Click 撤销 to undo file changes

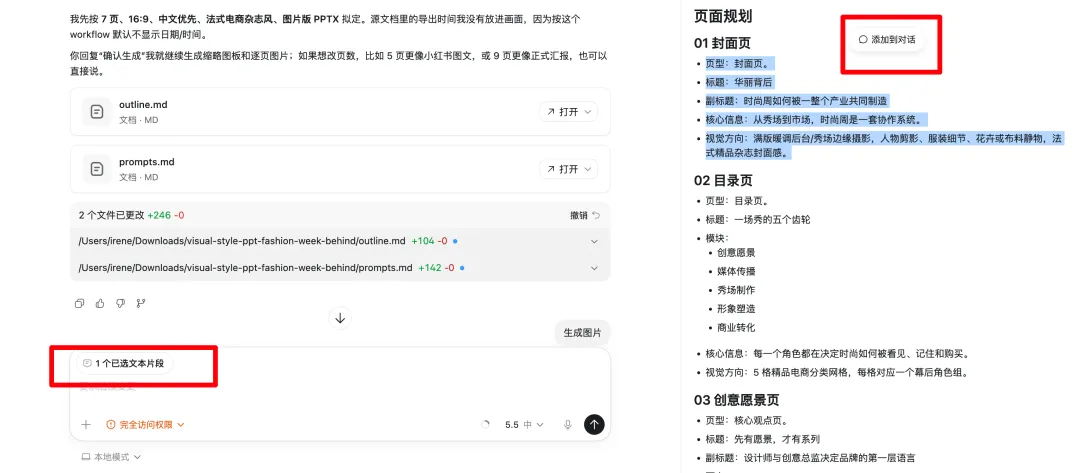pos(584,215)
